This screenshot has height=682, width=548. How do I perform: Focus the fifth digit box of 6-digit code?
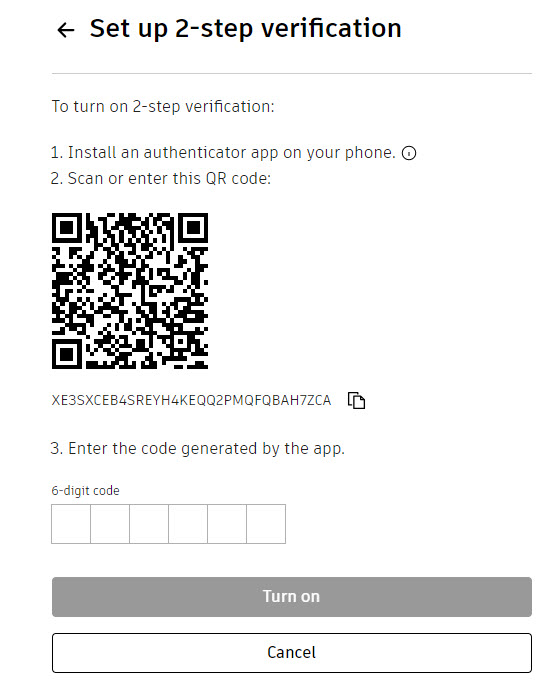[x=227, y=524]
